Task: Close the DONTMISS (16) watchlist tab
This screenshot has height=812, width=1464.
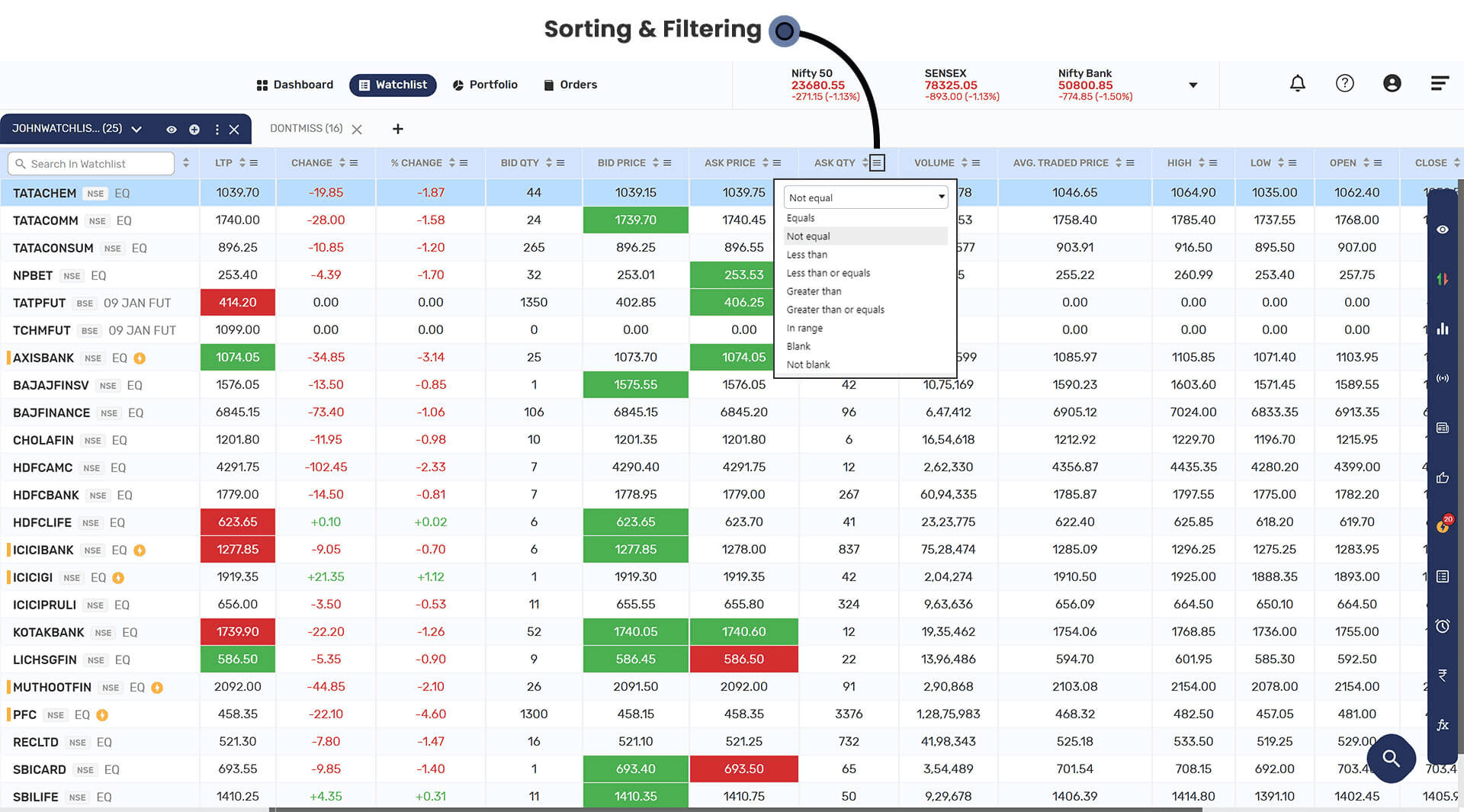Action: click(x=357, y=130)
